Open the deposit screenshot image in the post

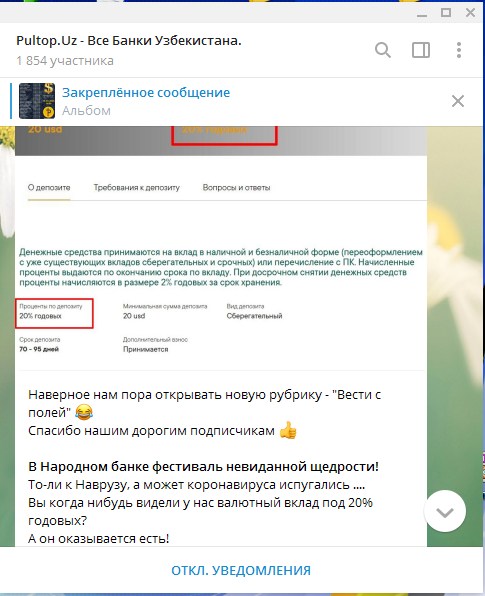(221, 247)
